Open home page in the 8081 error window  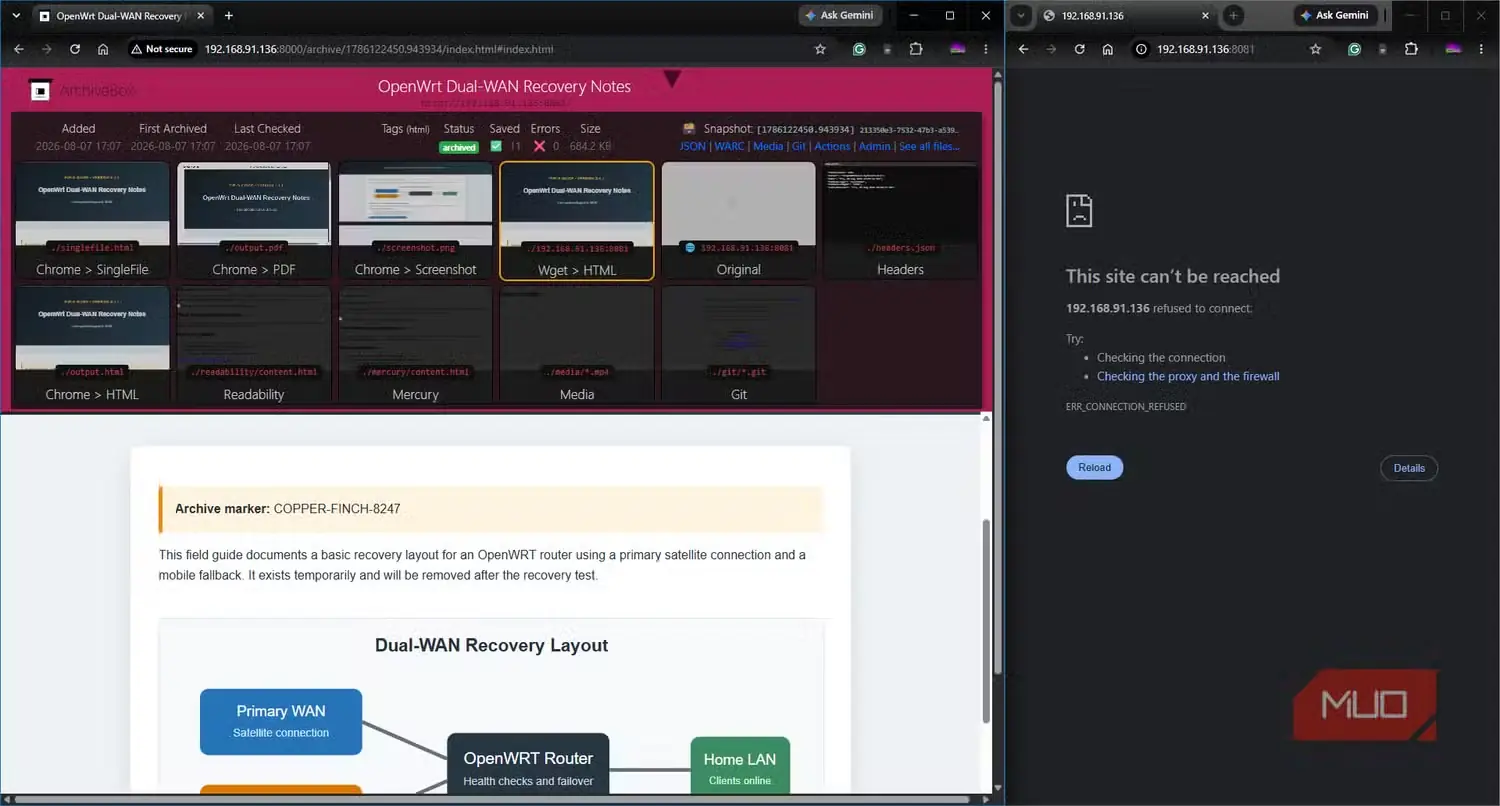[x=1107, y=49]
